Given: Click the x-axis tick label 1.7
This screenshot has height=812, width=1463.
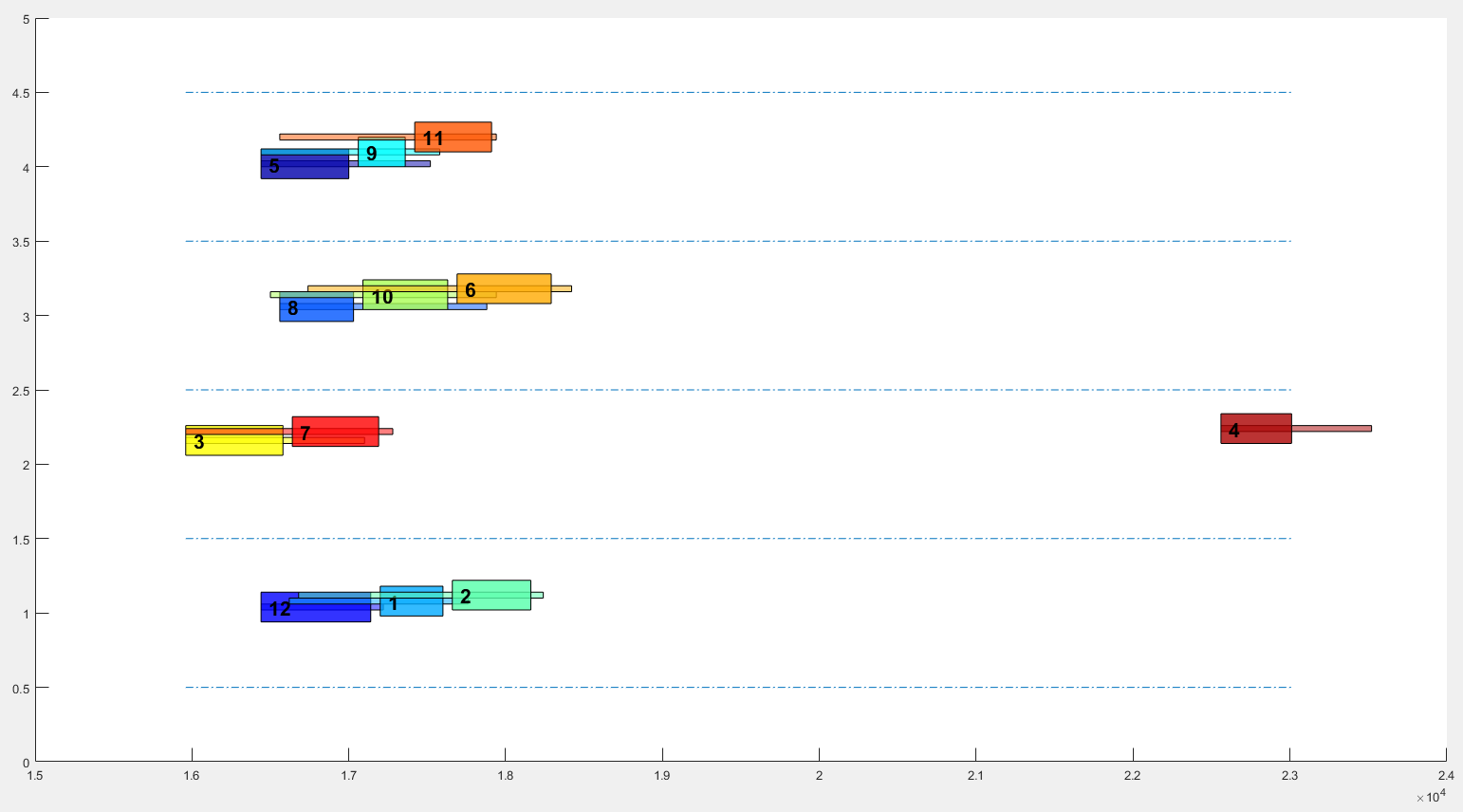Looking at the screenshot, I should pyautogui.click(x=348, y=776).
